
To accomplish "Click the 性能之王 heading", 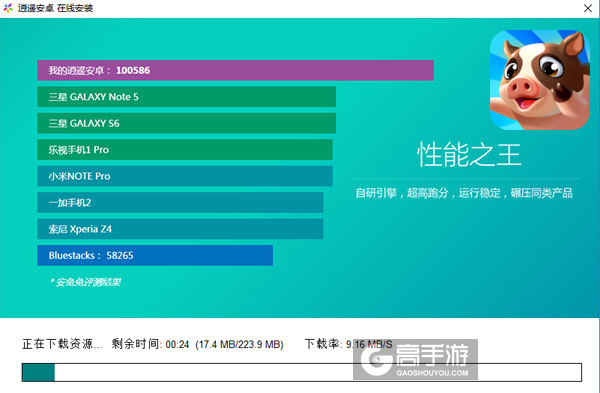I will coord(469,155).
